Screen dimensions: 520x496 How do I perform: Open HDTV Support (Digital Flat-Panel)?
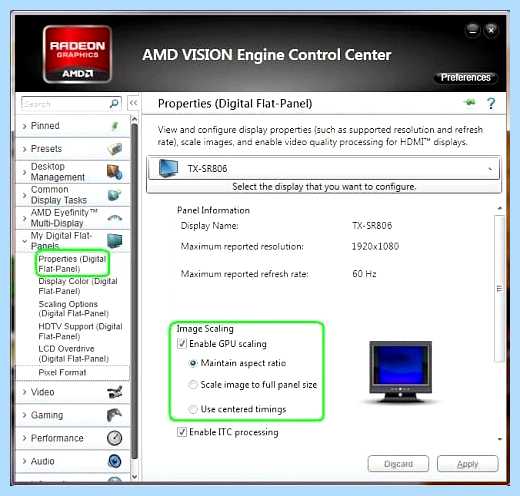(x=80, y=331)
